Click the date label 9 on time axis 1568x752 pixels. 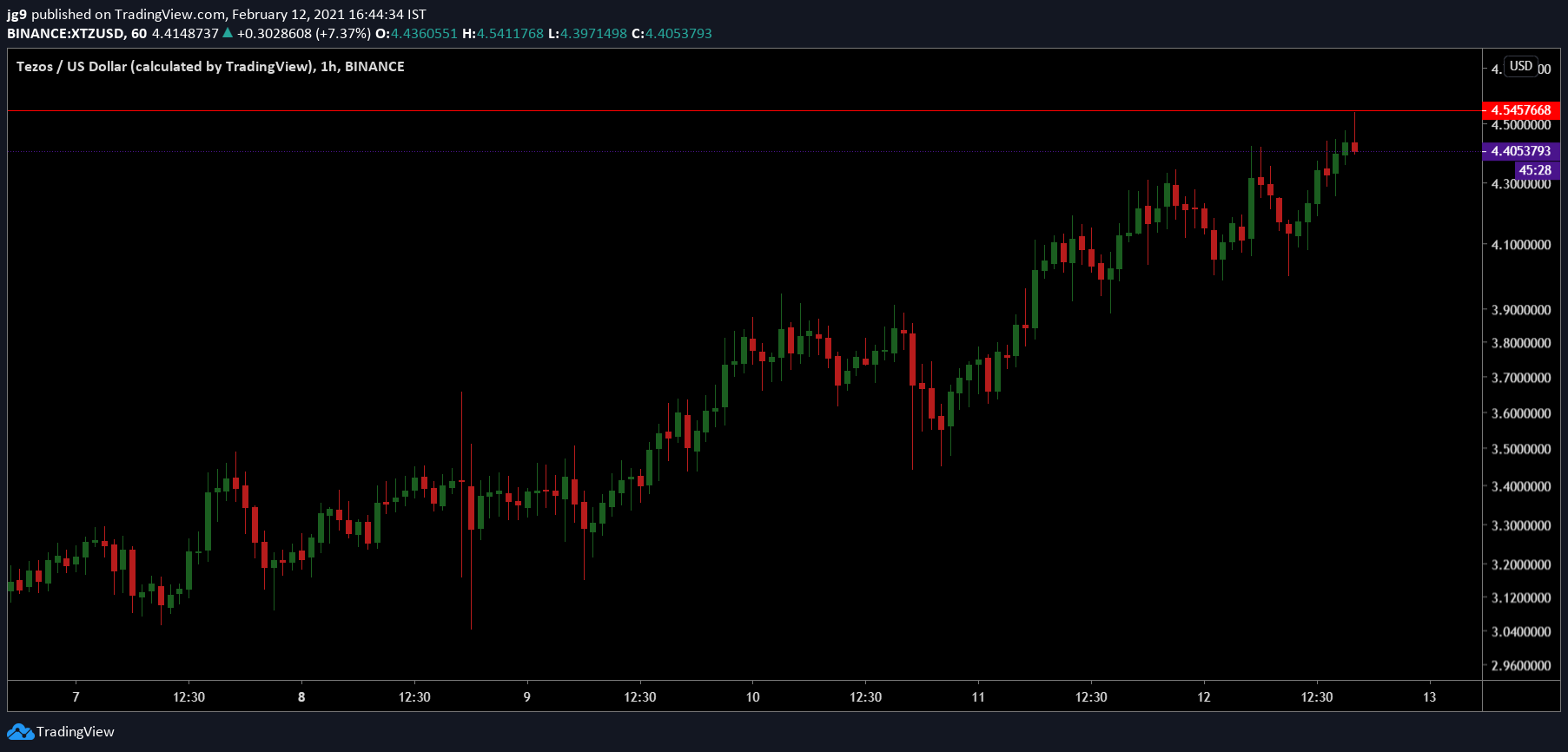point(527,697)
